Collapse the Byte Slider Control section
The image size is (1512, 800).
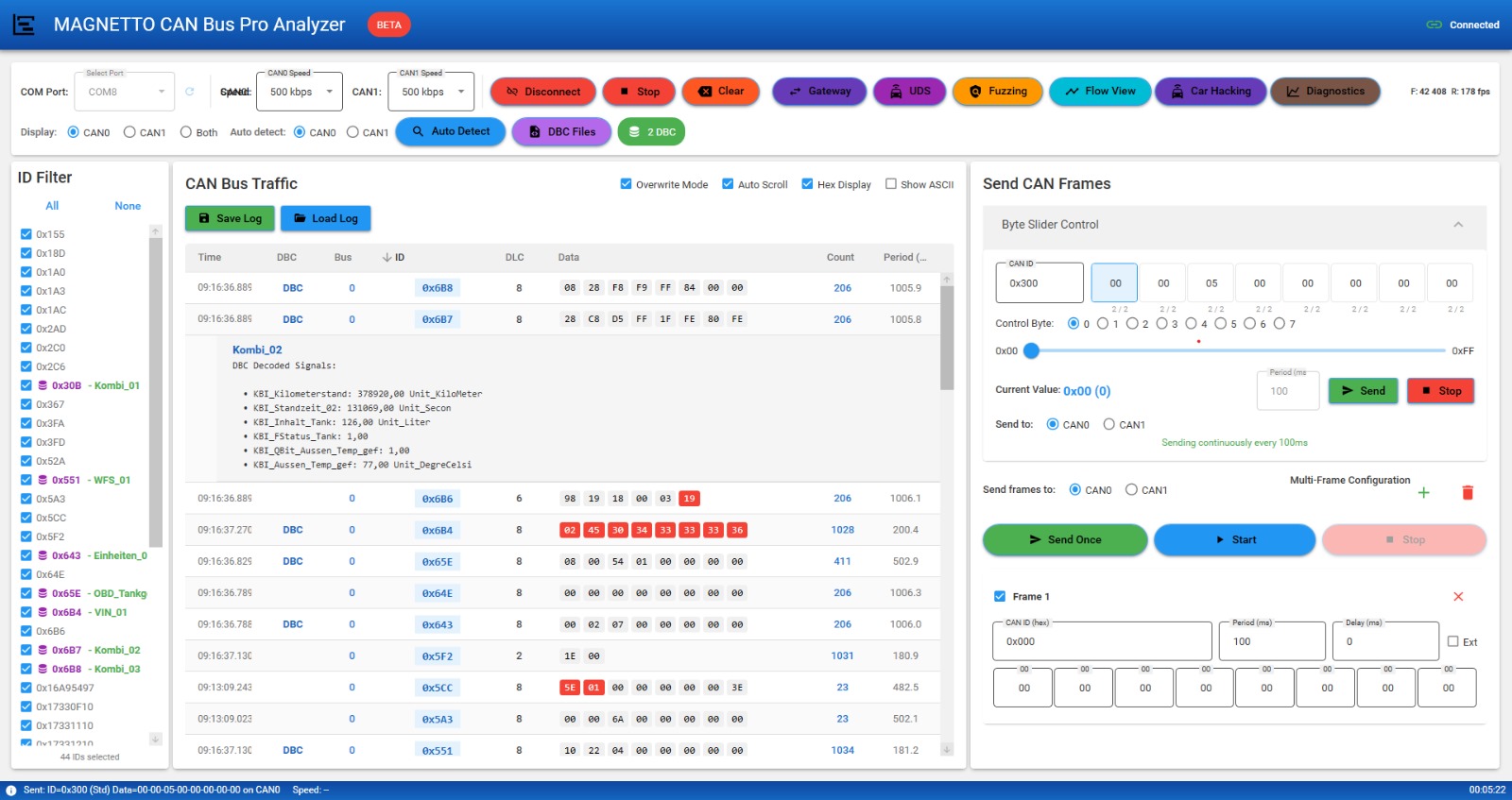point(1457,225)
